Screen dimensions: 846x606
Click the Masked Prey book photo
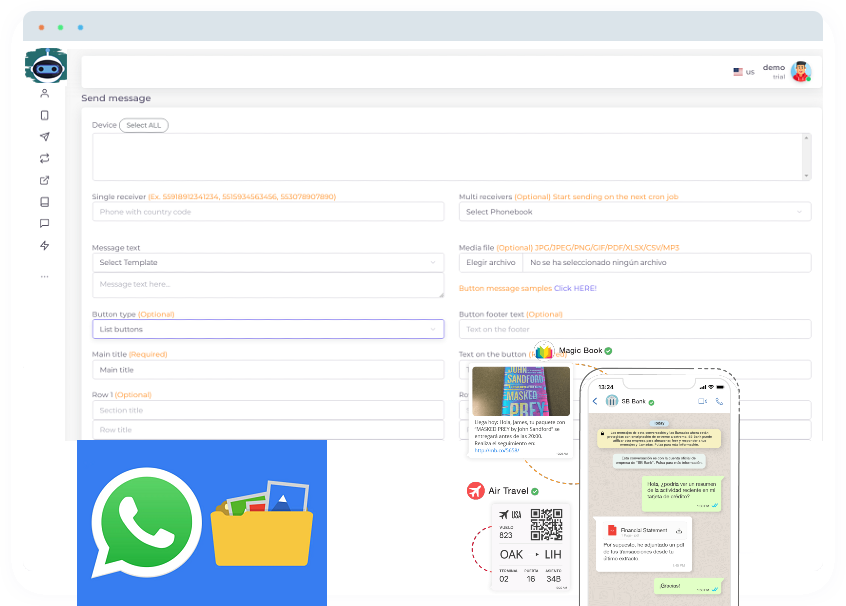point(521,391)
